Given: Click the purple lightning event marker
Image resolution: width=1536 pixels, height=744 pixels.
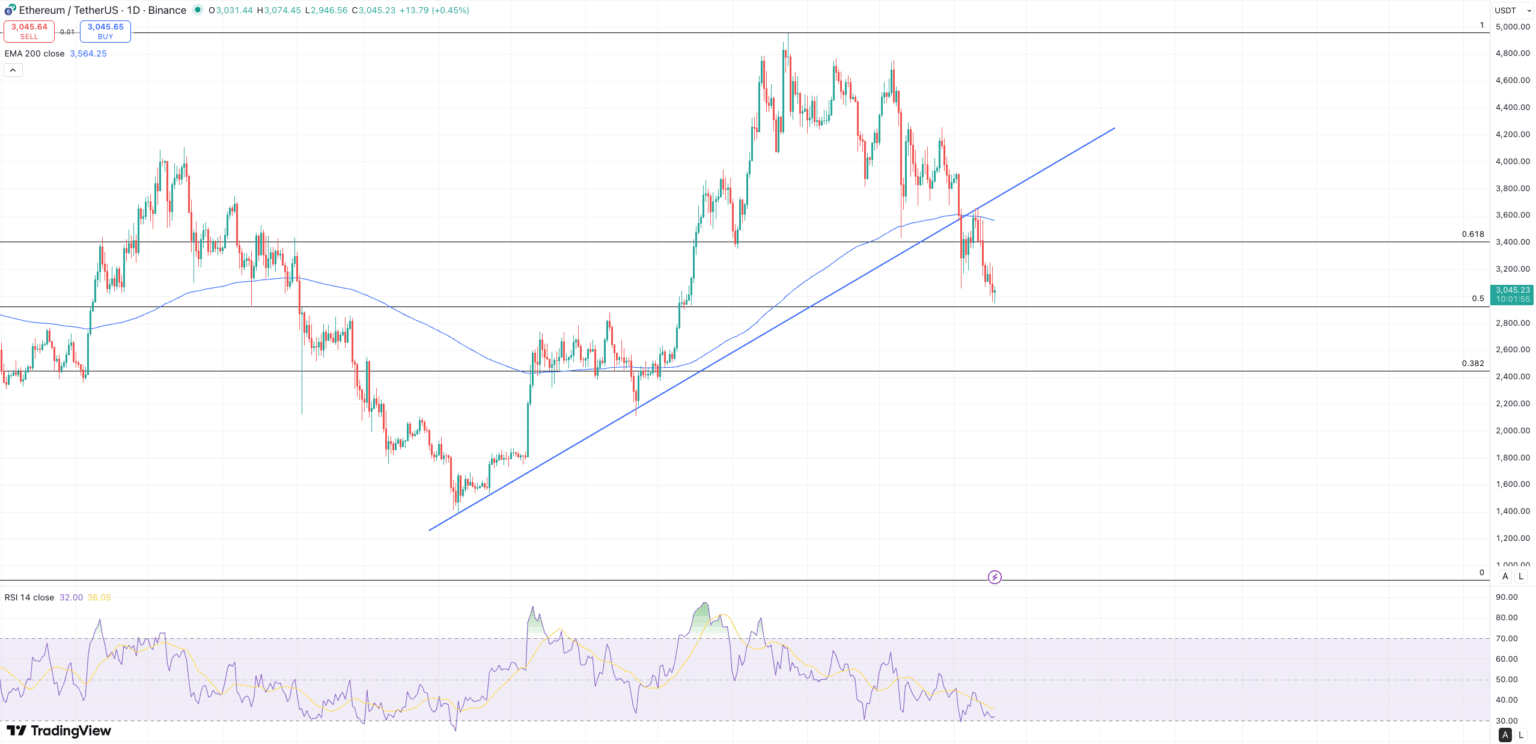Looking at the screenshot, I should pyautogui.click(x=994, y=577).
